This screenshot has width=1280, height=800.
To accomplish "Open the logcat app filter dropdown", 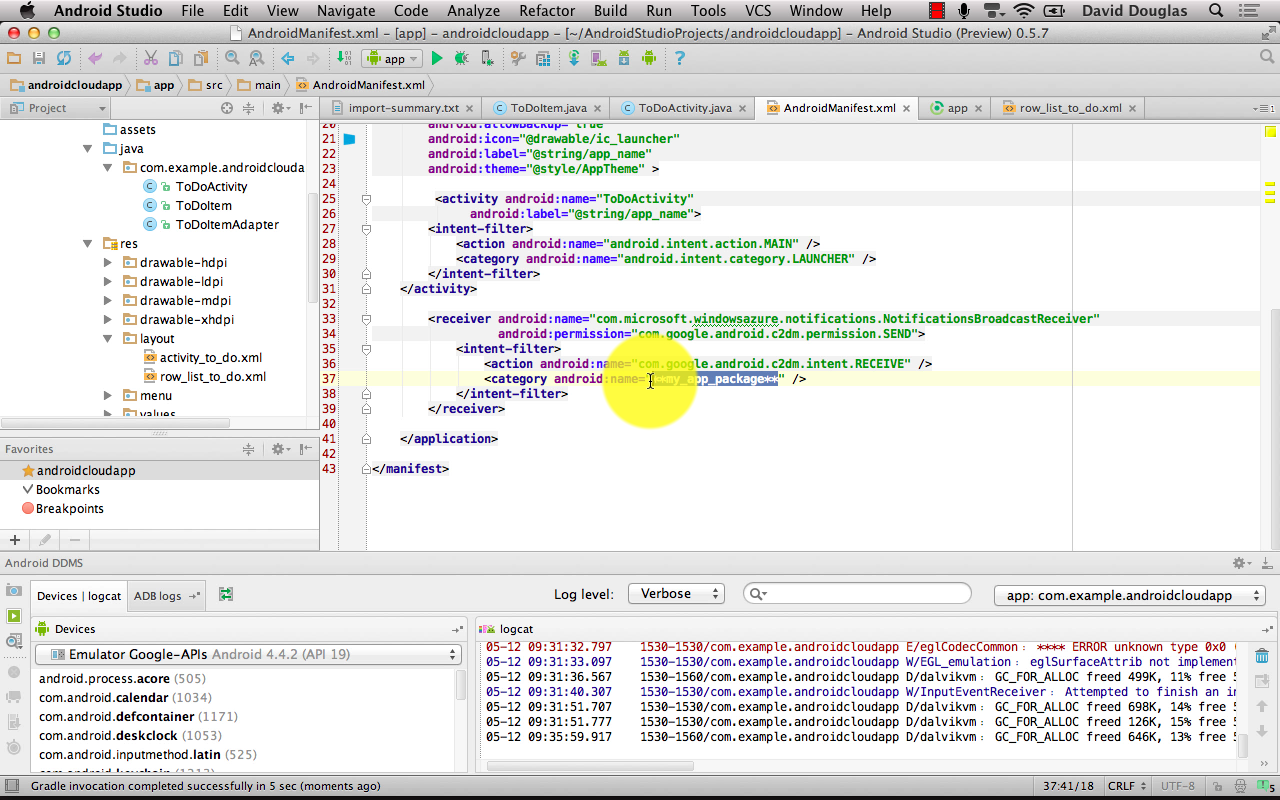I will [x=1130, y=595].
